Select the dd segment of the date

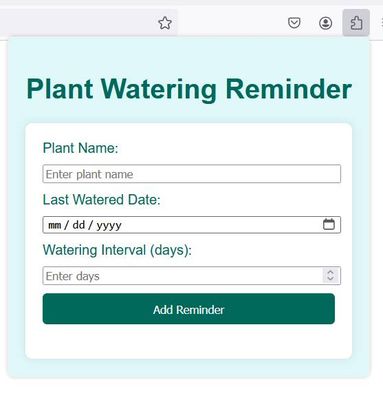coord(79,225)
